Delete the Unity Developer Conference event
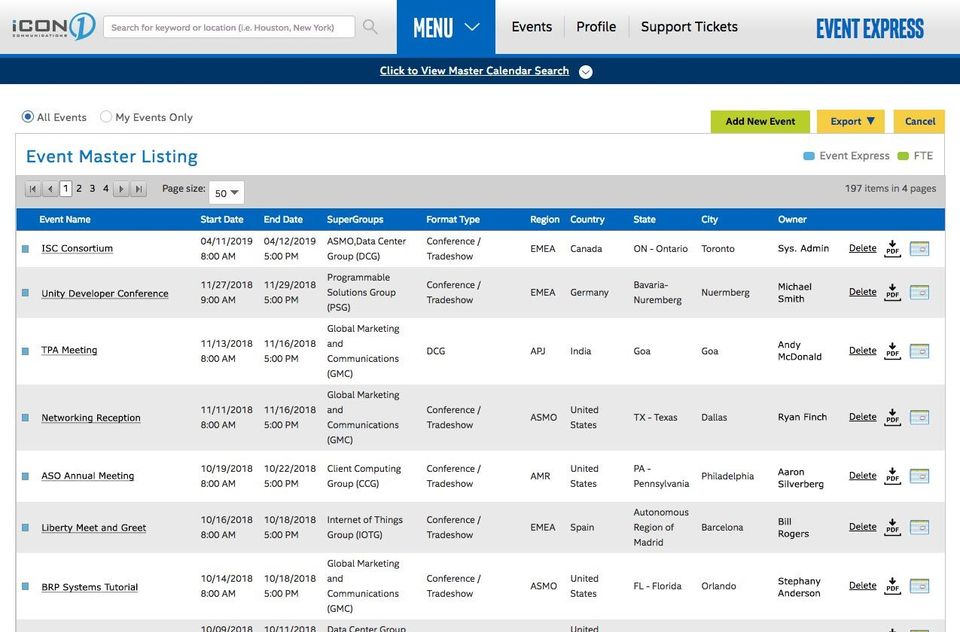Screen dimensions: 960x632 tap(863, 292)
